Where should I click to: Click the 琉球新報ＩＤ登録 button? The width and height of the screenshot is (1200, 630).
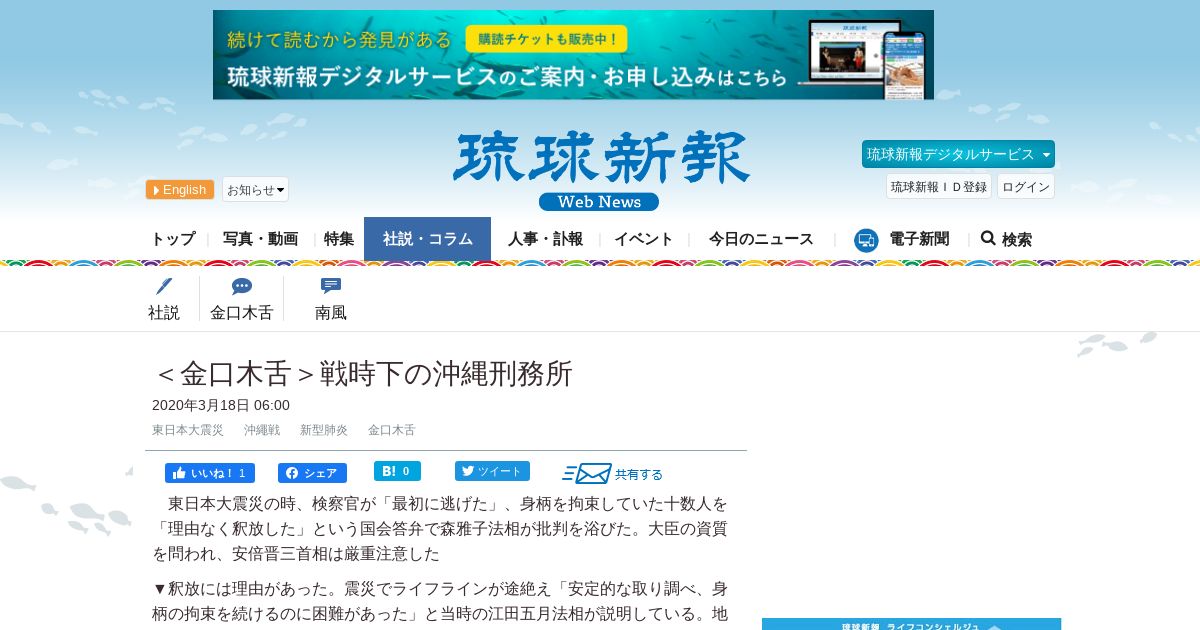(x=939, y=186)
